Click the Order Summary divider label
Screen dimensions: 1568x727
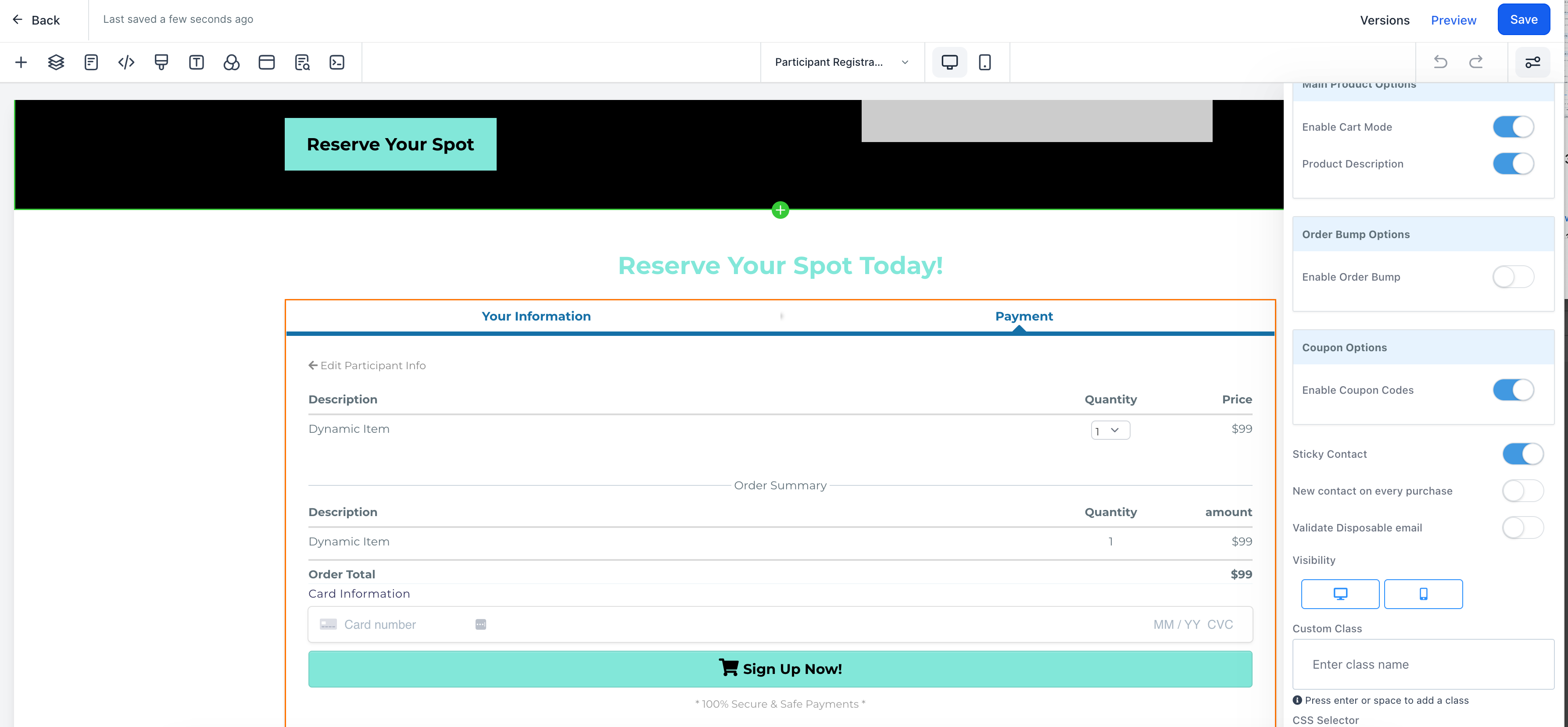[x=780, y=485]
